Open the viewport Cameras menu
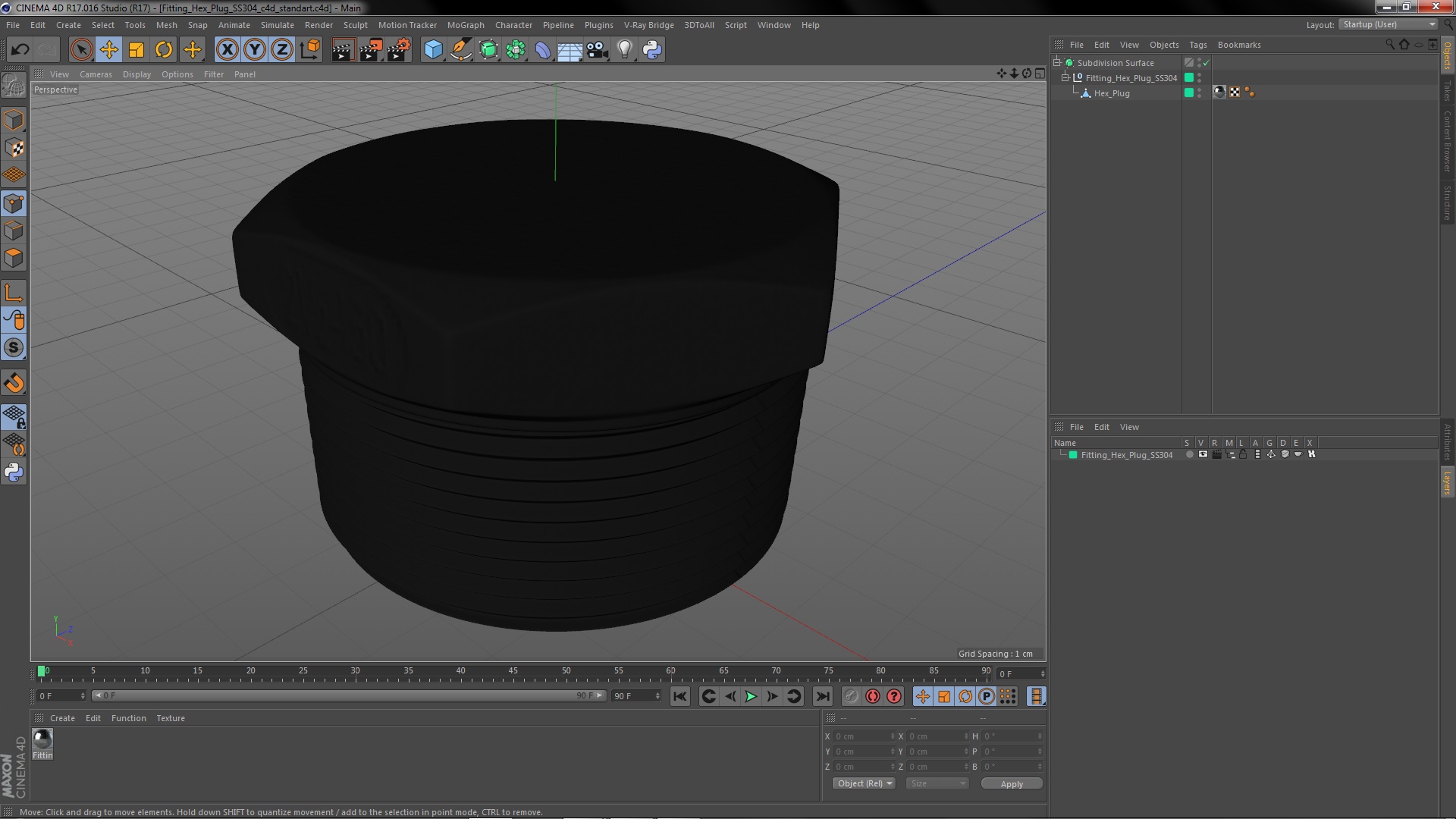The image size is (1456, 819). (96, 74)
